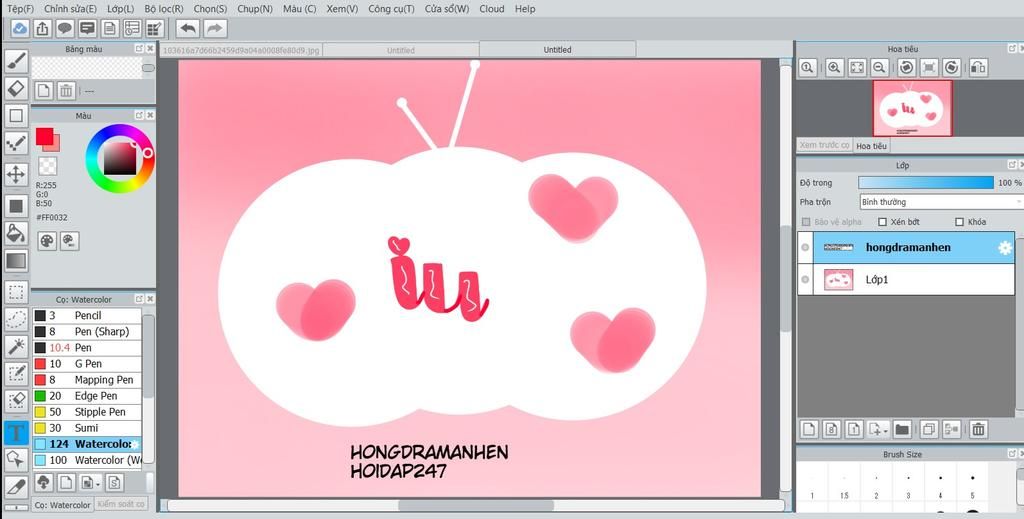Click the speech bubble comment icon
The width and height of the screenshot is (1024, 519).
[x=65, y=28]
